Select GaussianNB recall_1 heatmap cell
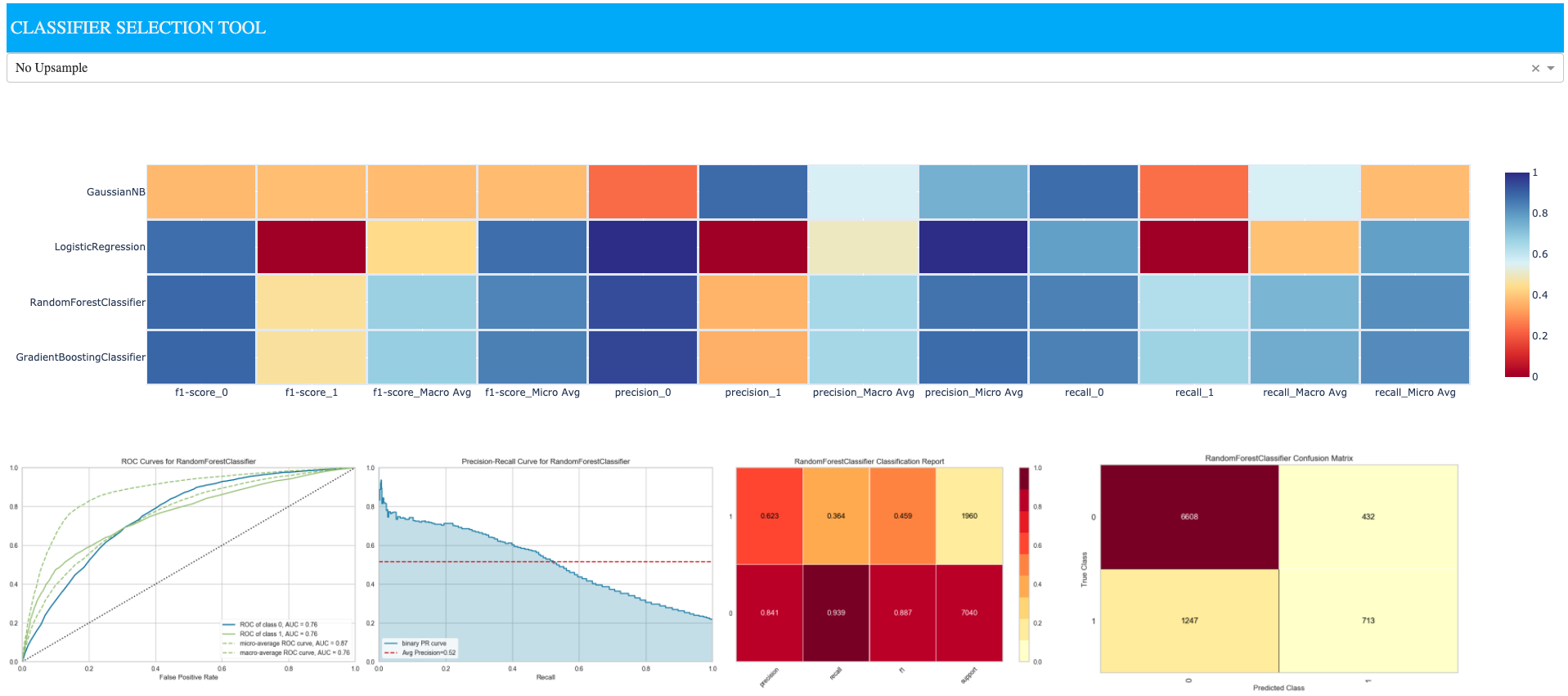 [1194, 192]
